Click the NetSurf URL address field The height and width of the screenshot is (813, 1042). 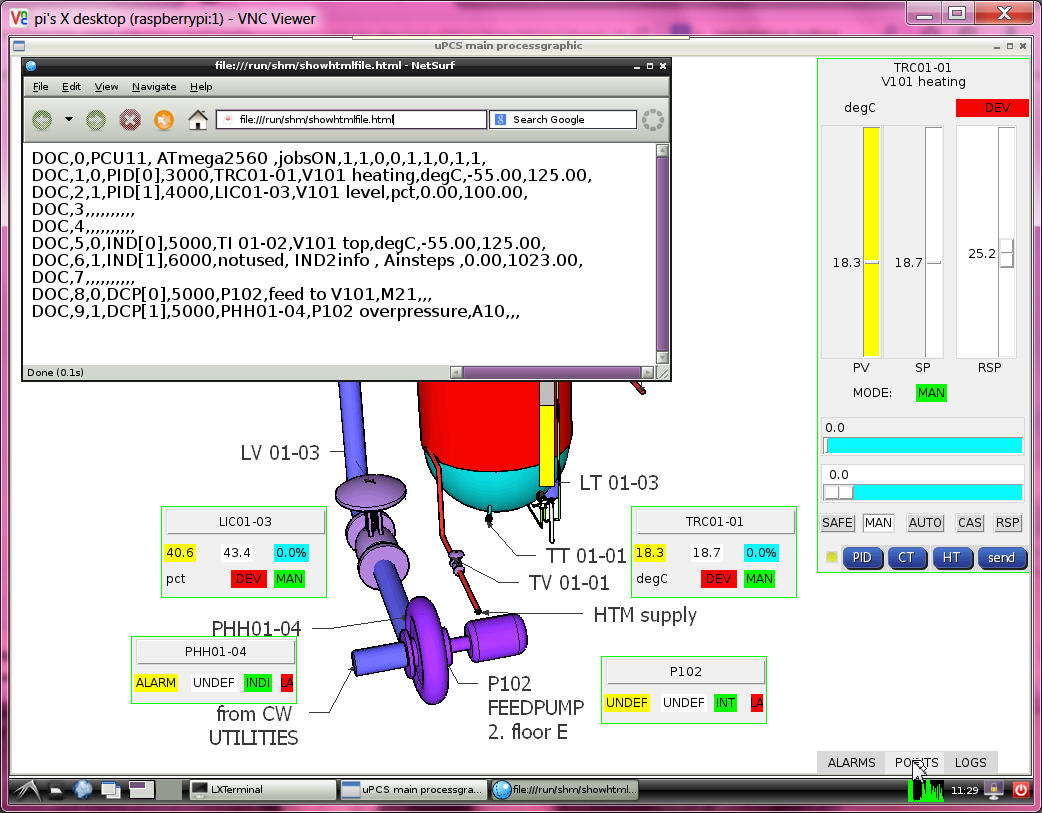coord(350,120)
